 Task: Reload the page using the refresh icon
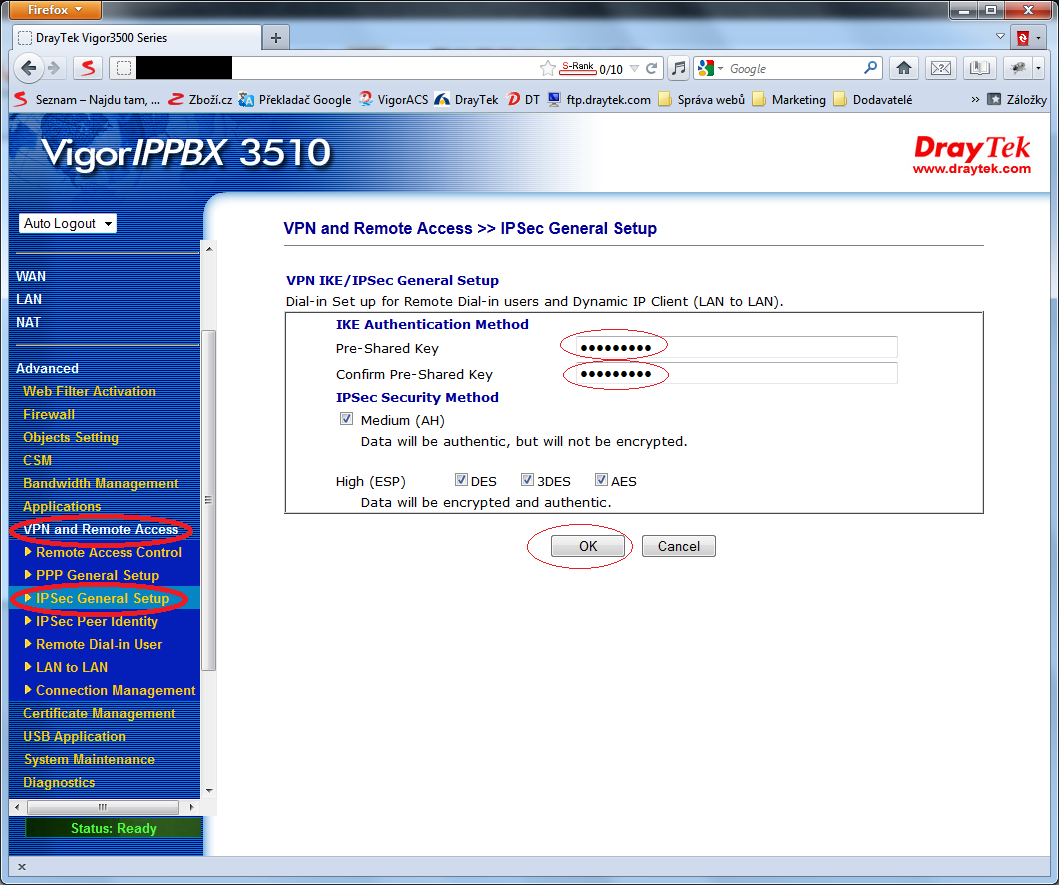pos(652,68)
